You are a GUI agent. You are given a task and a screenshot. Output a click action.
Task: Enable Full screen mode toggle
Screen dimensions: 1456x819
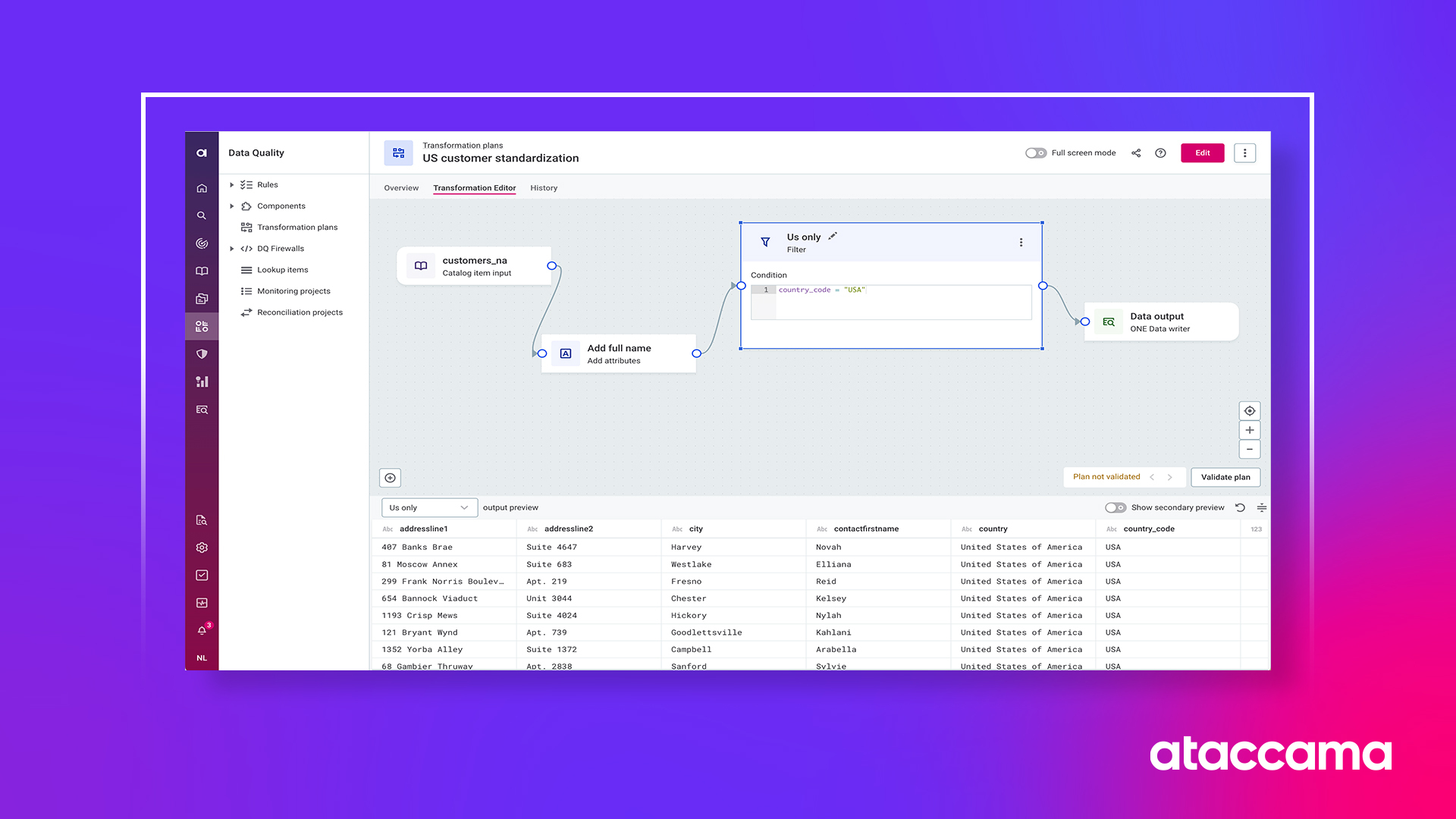point(1035,153)
